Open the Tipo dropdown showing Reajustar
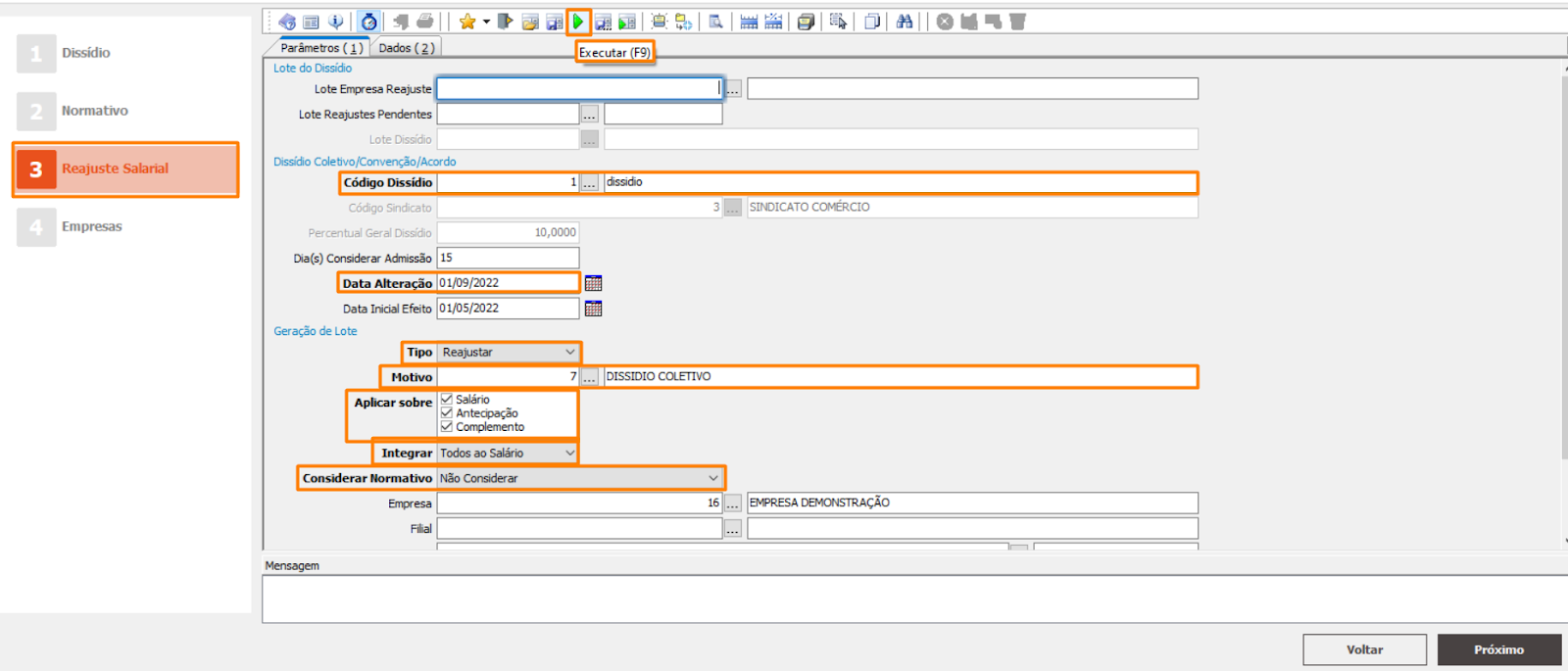 click(508, 353)
